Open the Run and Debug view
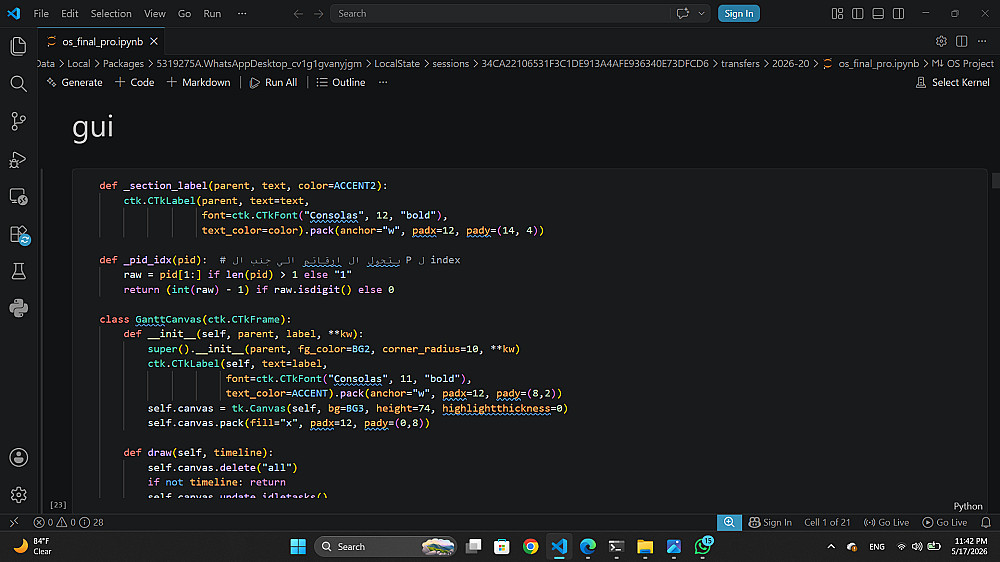Image resolution: width=1000 pixels, height=562 pixels. [x=18, y=159]
